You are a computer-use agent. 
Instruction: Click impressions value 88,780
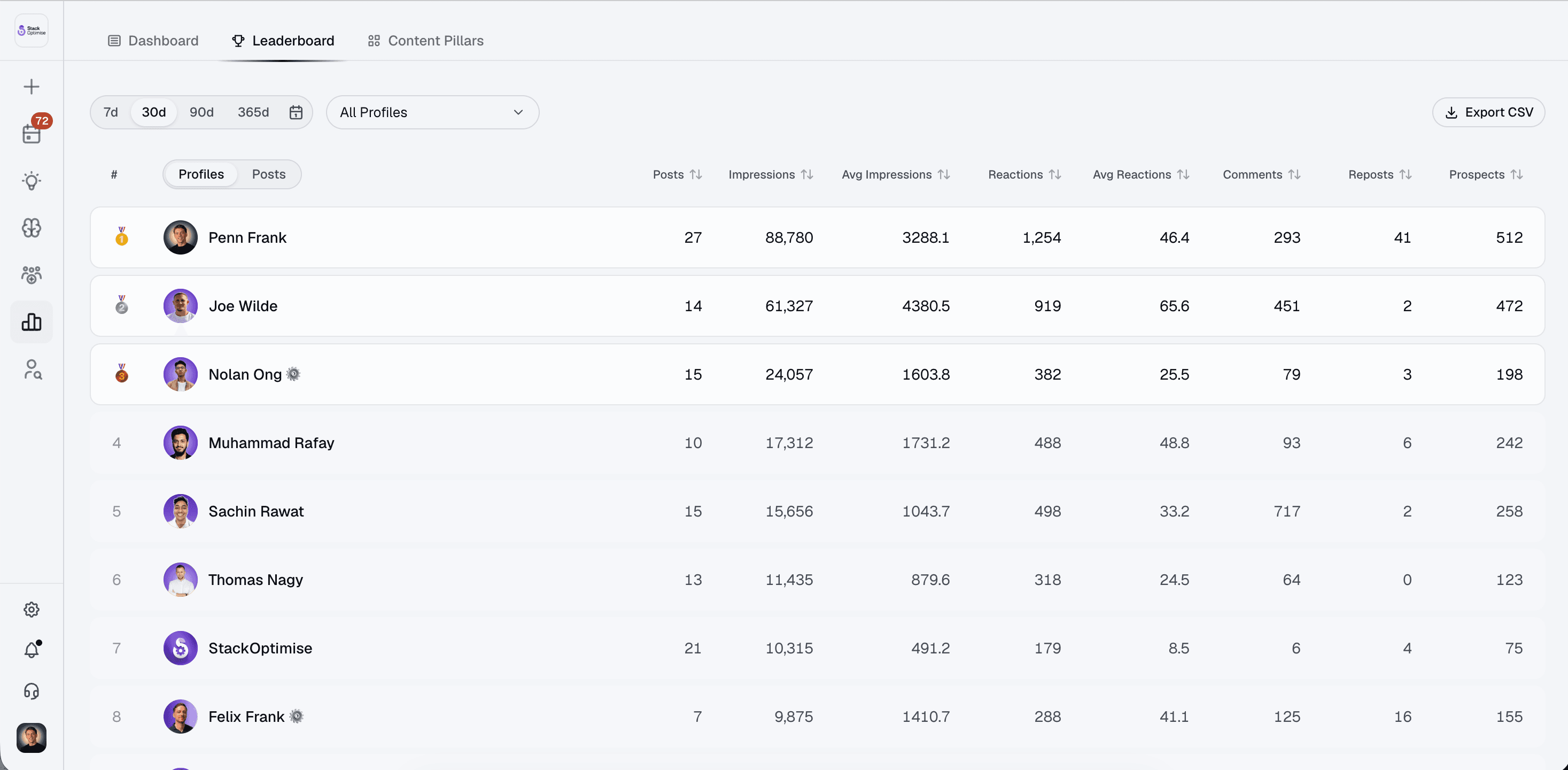pos(789,237)
